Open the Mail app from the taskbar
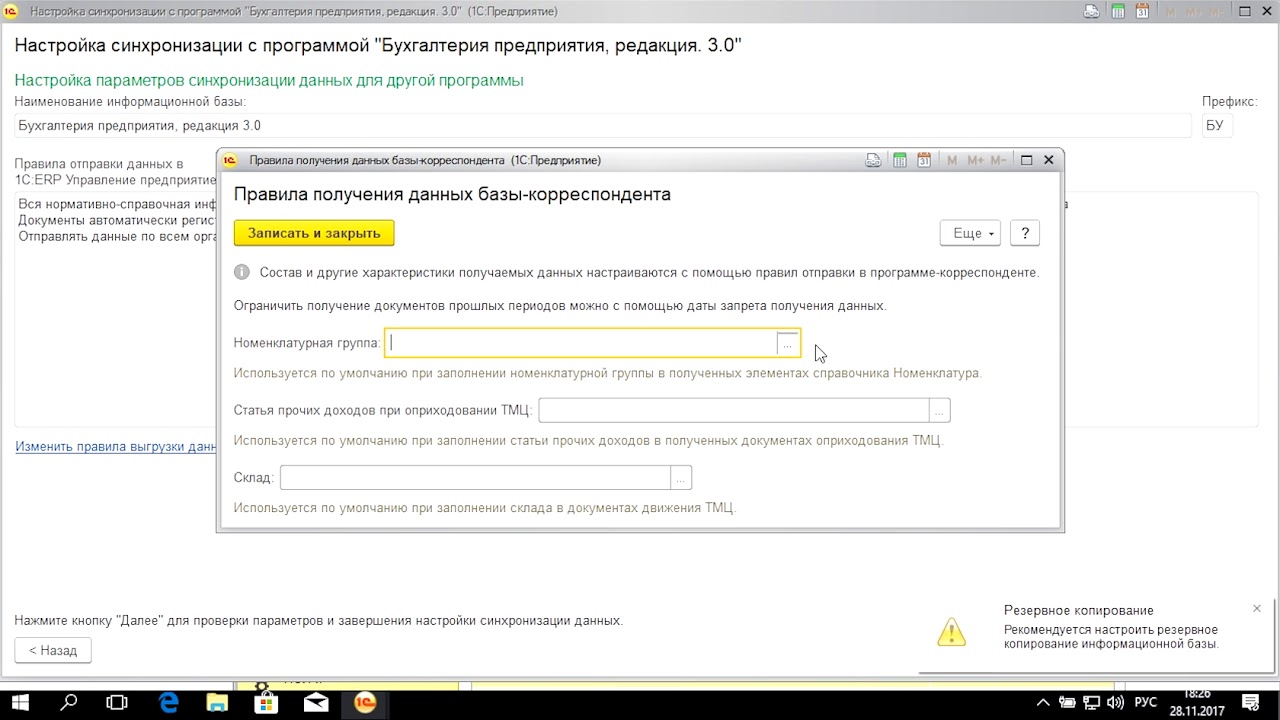The width and height of the screenshot is (1280, 720). [x=316, y=702]
